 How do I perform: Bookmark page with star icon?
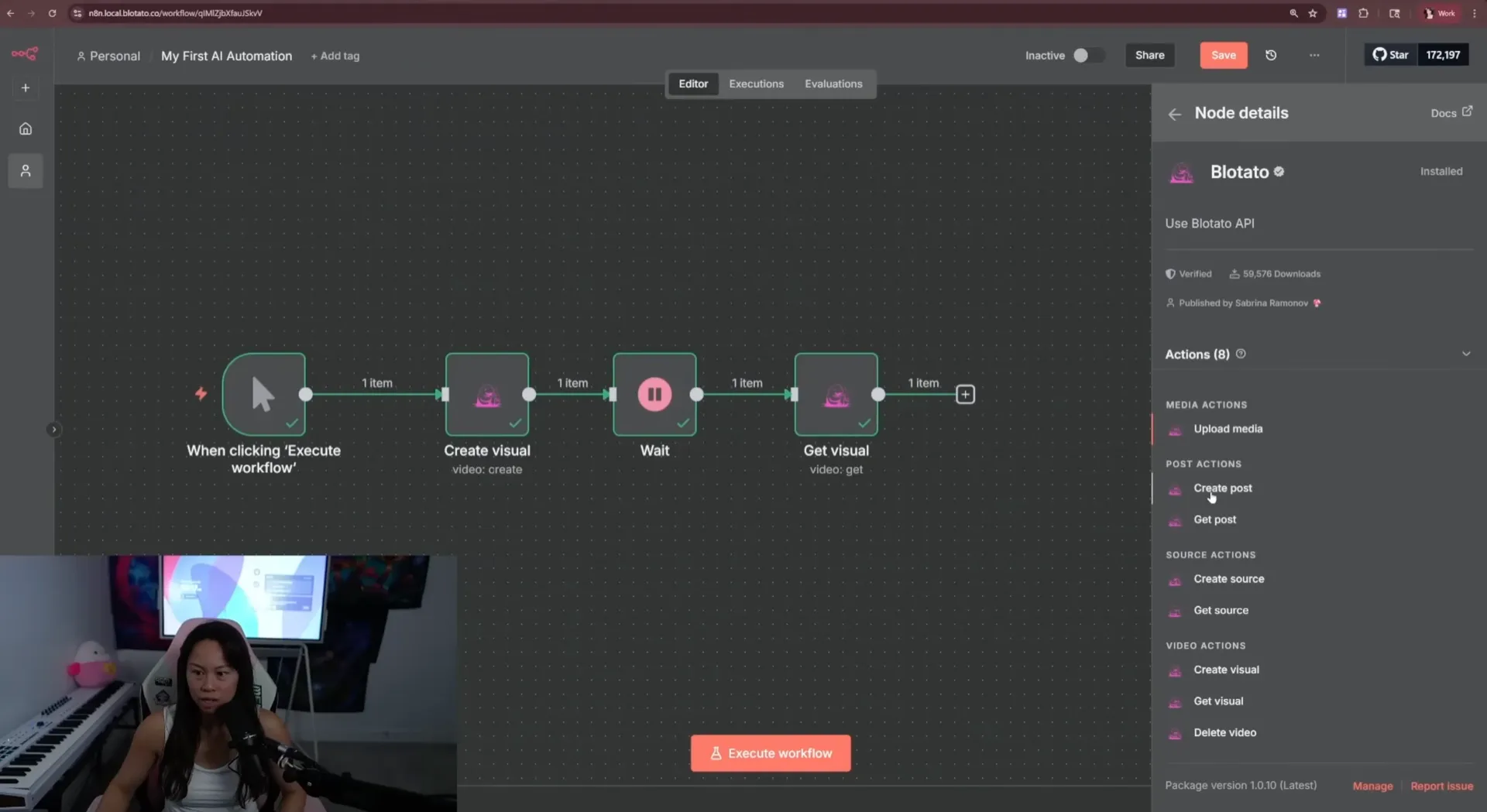click(x=1313, y=13)
